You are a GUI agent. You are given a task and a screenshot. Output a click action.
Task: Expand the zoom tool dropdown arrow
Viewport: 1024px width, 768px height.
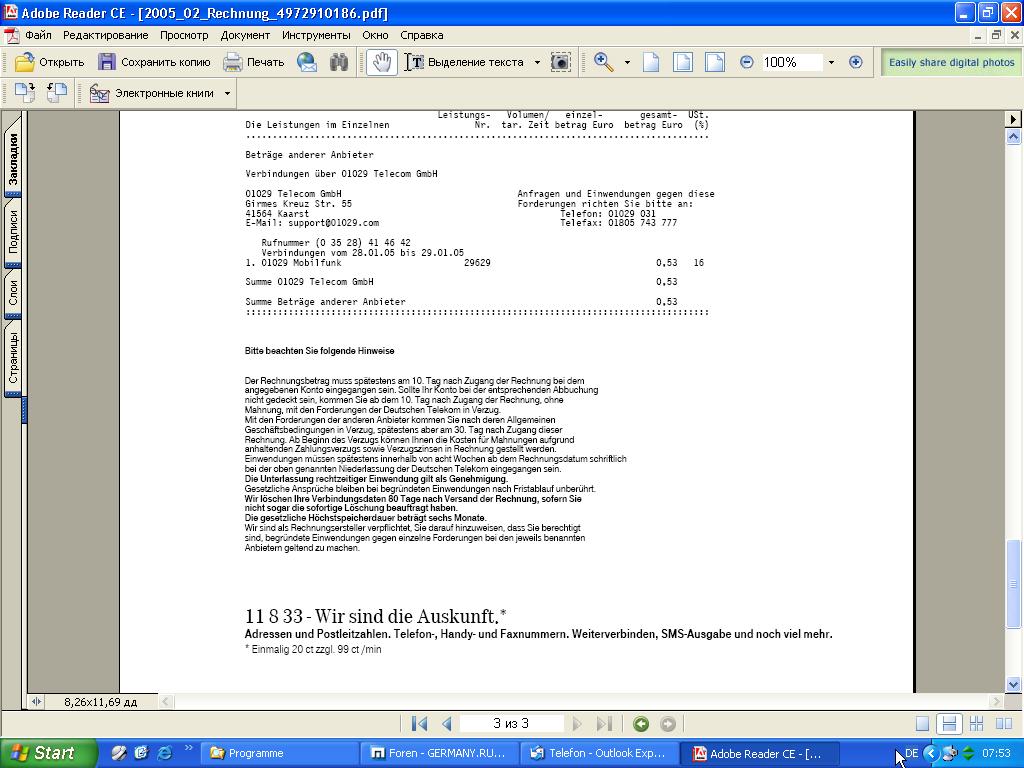click(627, 63)
